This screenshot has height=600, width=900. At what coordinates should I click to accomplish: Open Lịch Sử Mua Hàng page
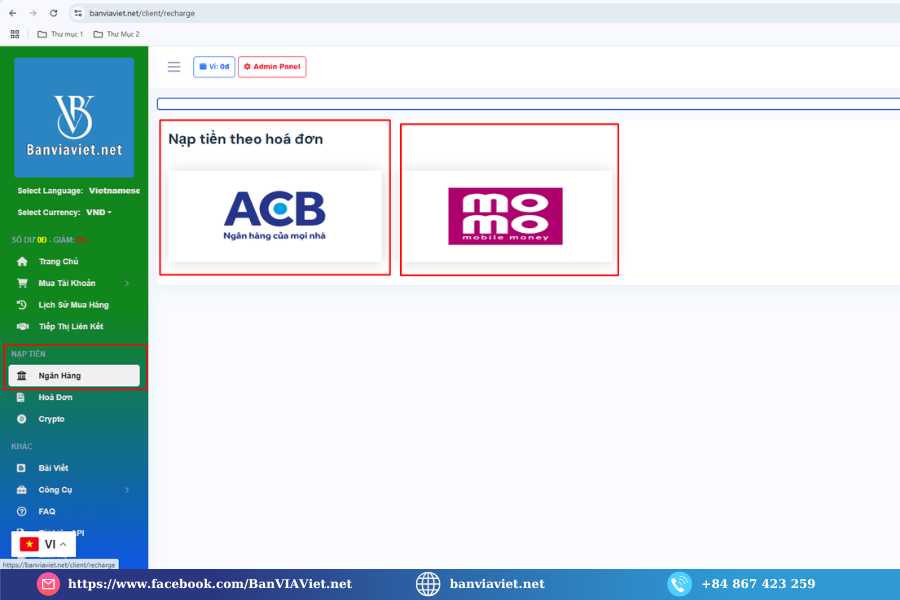(73, 305)
